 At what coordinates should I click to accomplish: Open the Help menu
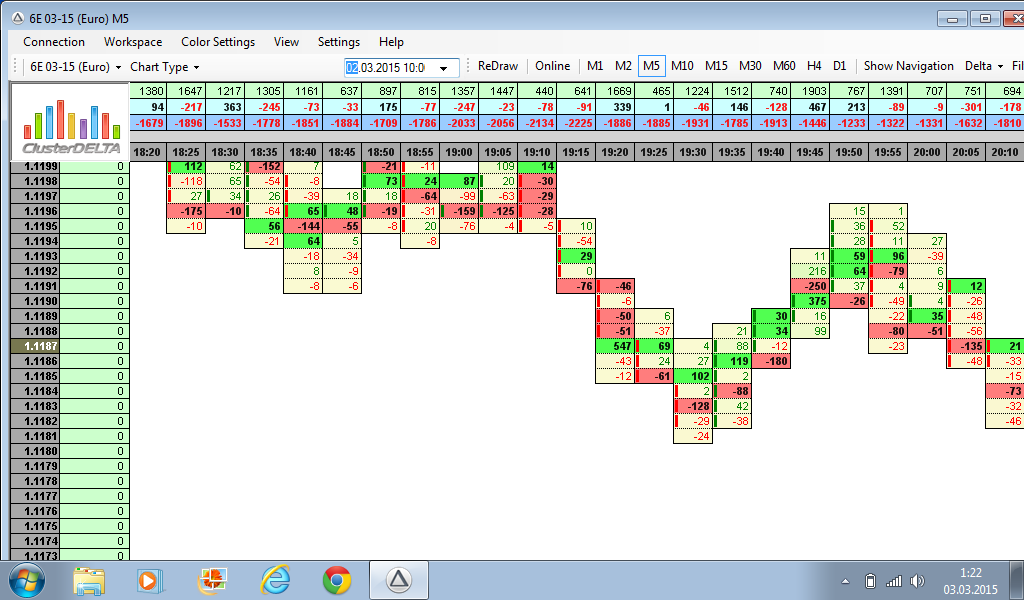point(391,42)
